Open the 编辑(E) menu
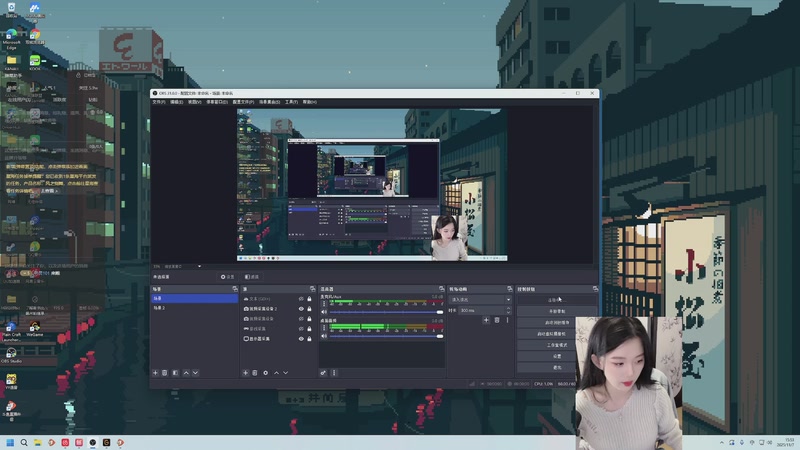This screenshot has height=450, width=800. [177, 102]
